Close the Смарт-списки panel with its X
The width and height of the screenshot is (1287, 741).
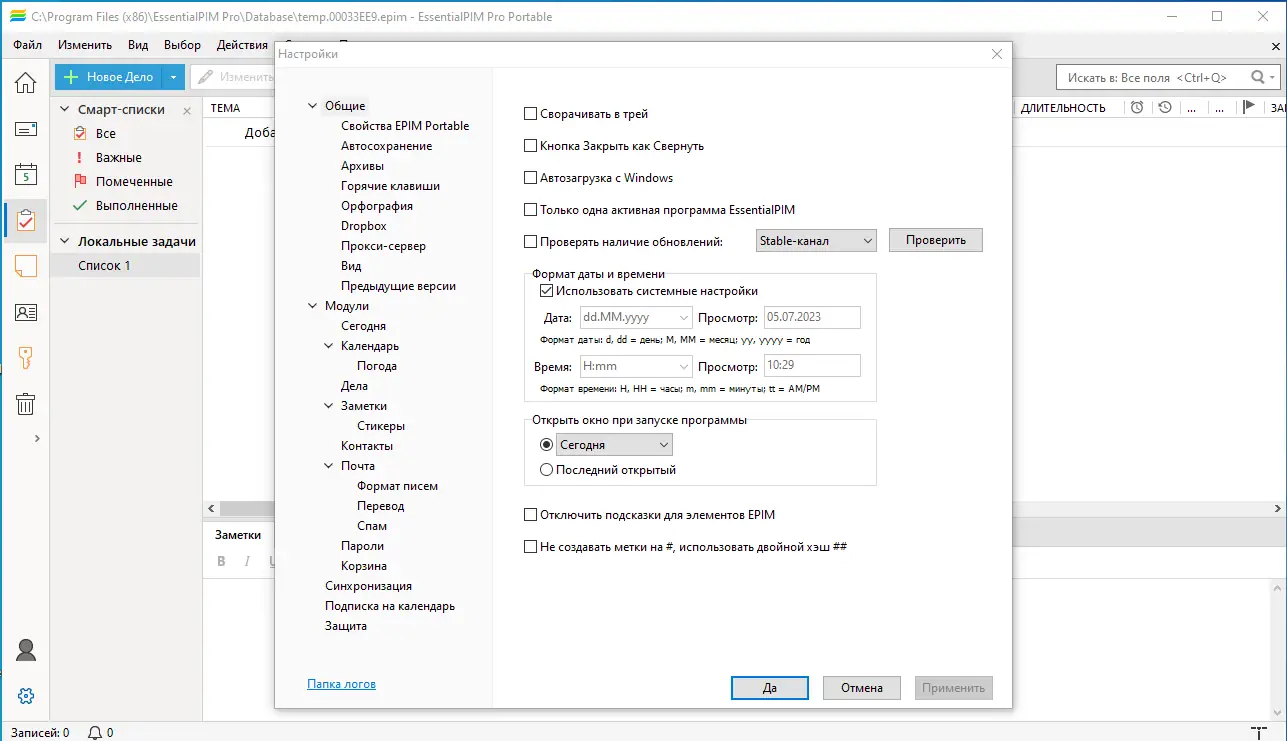point(187,110)
